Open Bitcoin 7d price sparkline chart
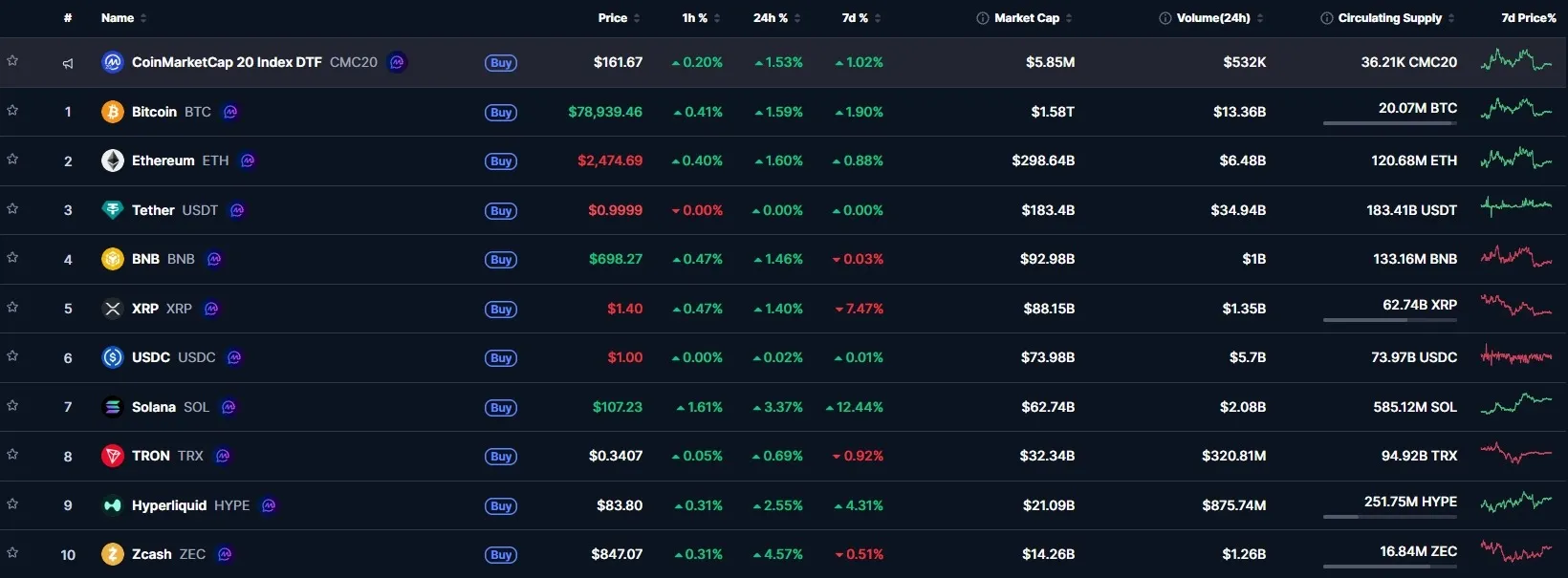1568x578 pixels. (1516, 110)
